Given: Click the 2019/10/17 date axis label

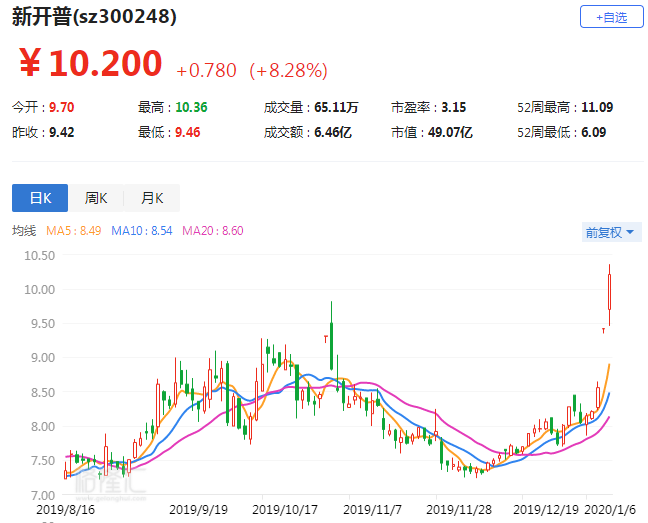Looking at the screenshot, I should point(285,510).
